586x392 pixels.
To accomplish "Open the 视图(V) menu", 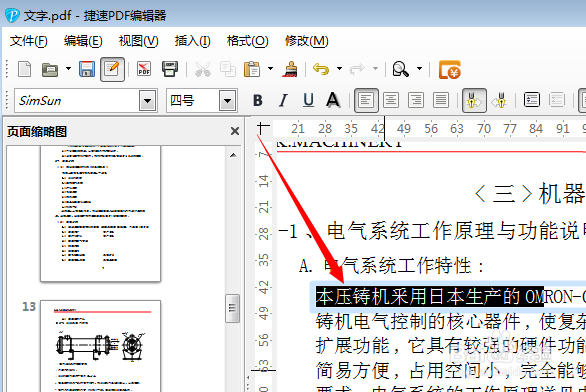I will [138, 41].
